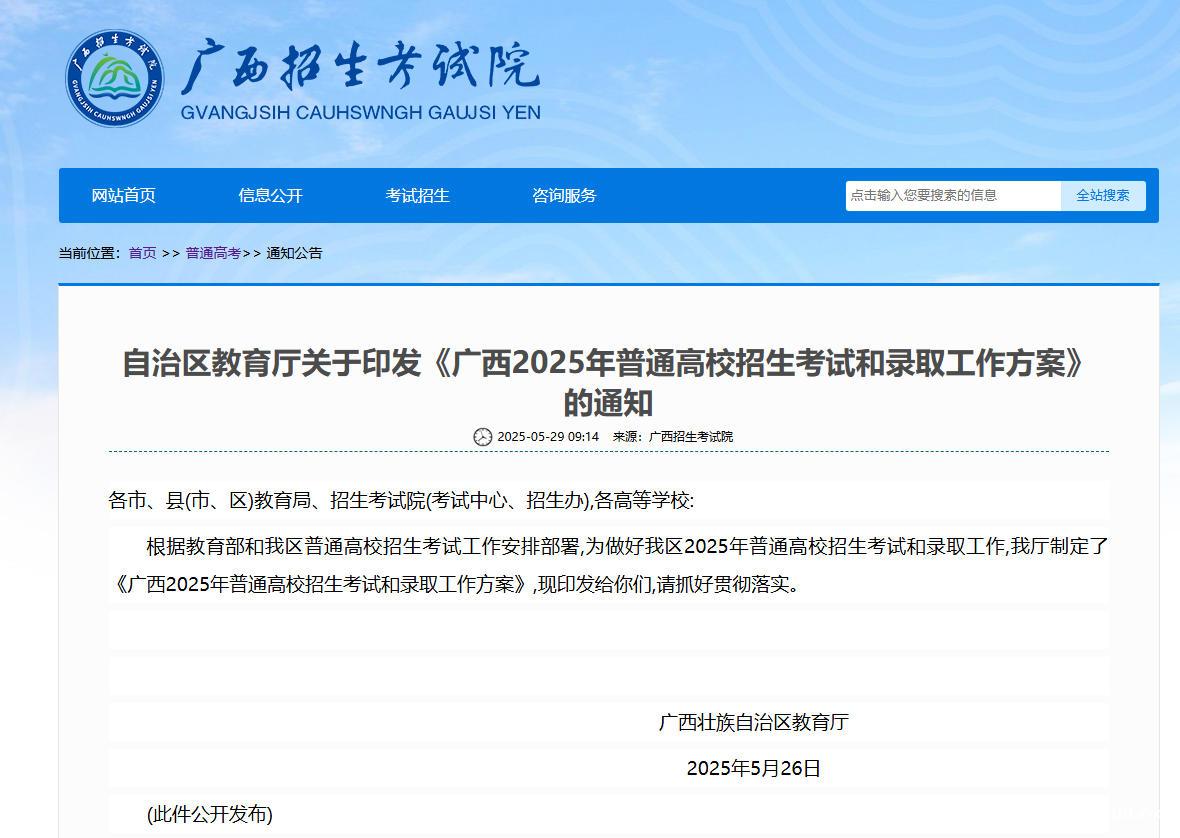The image size is (1180, 838).
Task: Focus the site search input field
Action: [x=953, y=196]
